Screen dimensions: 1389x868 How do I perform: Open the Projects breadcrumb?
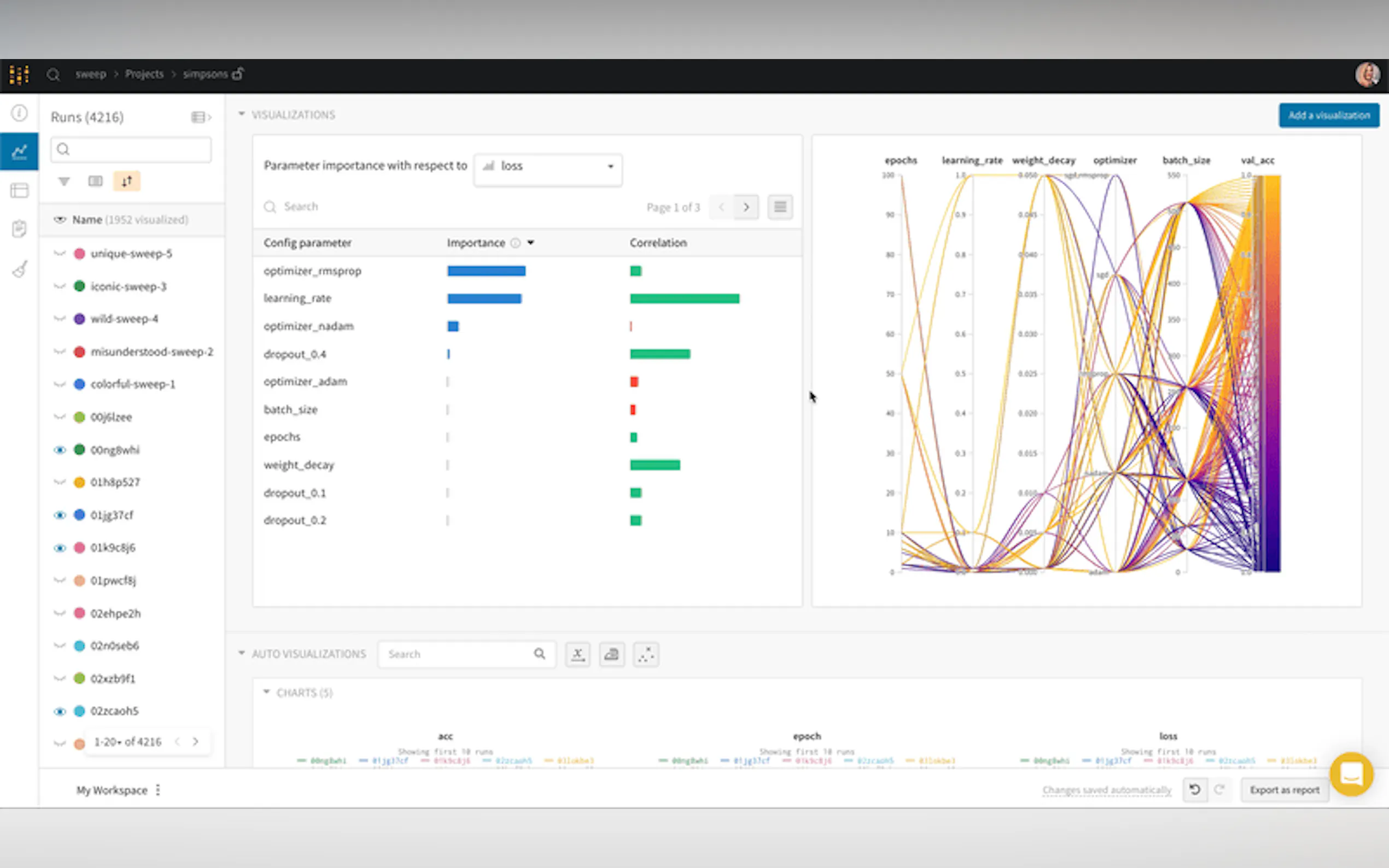(144, 75)
